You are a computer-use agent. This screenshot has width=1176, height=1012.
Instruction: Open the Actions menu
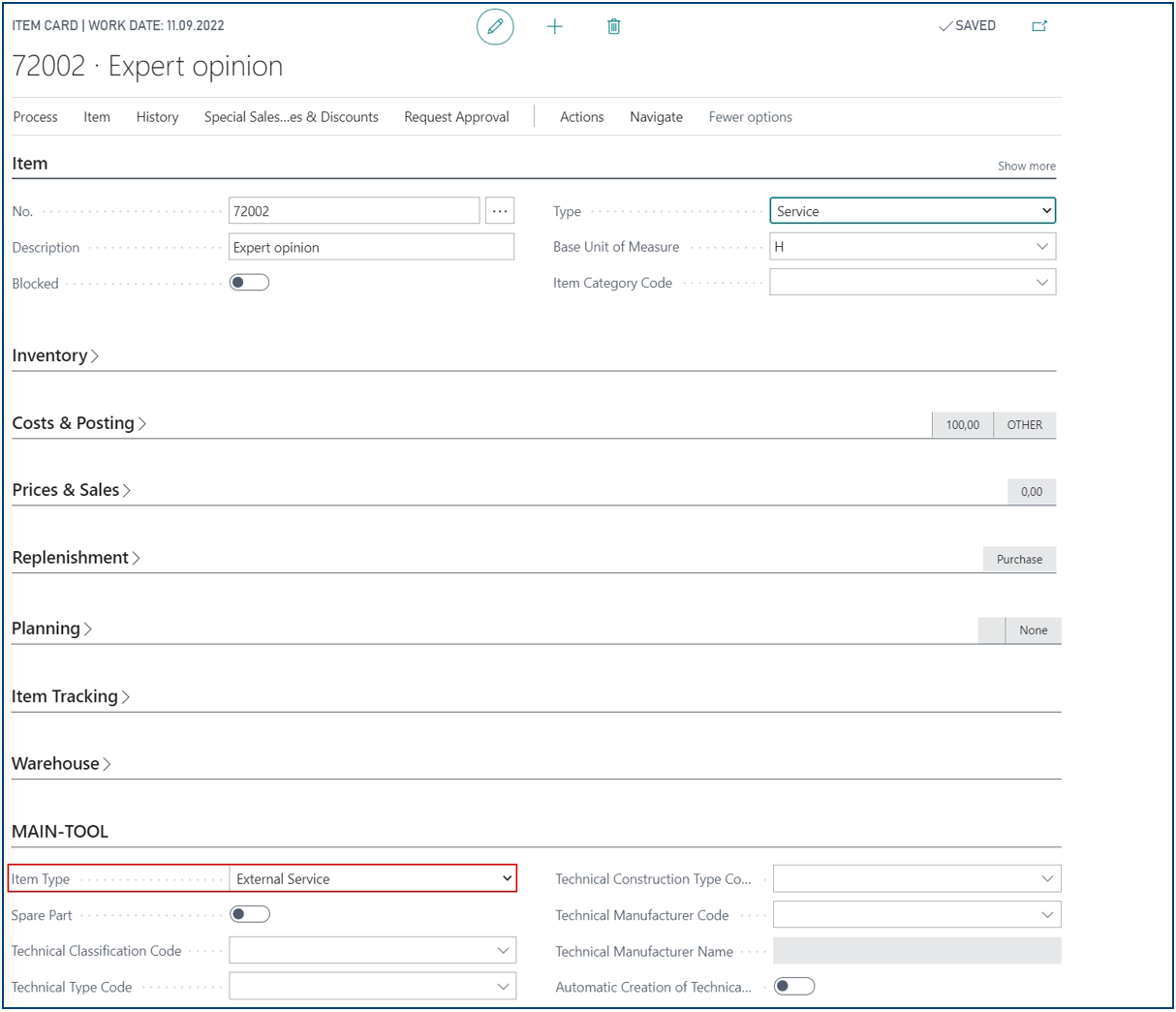tap(582, 117)
